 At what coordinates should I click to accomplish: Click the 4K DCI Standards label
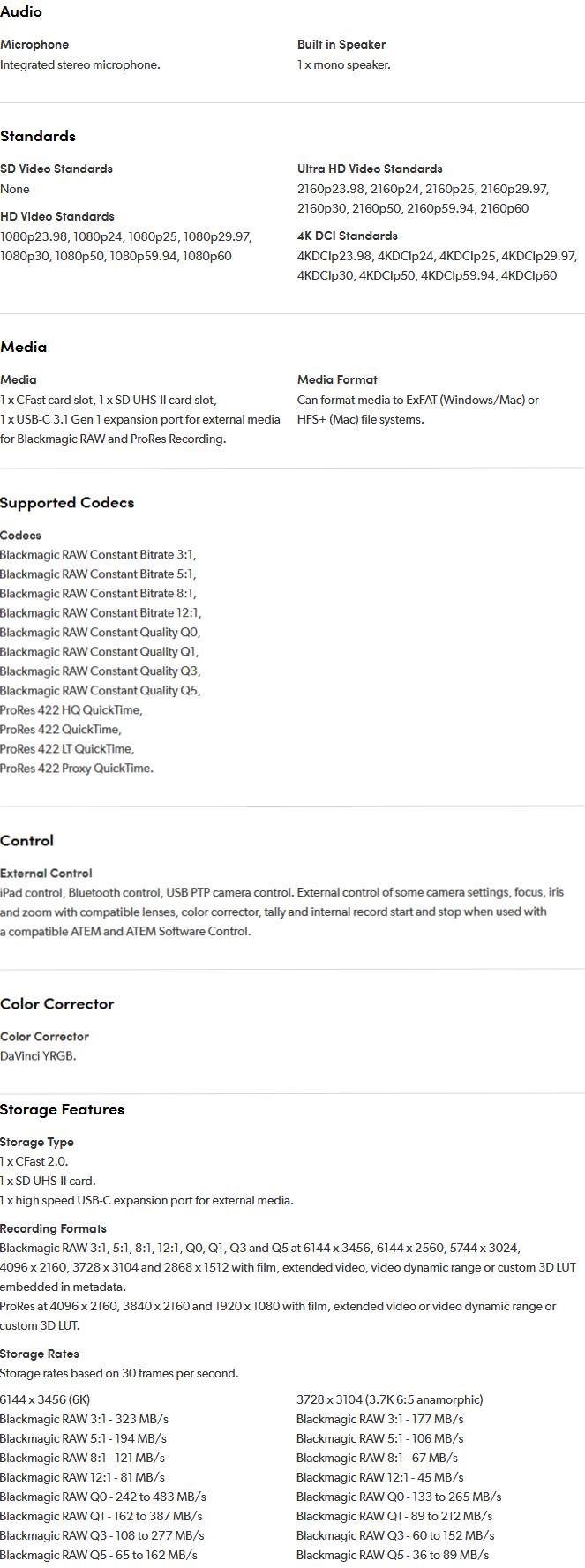point(348,236)
